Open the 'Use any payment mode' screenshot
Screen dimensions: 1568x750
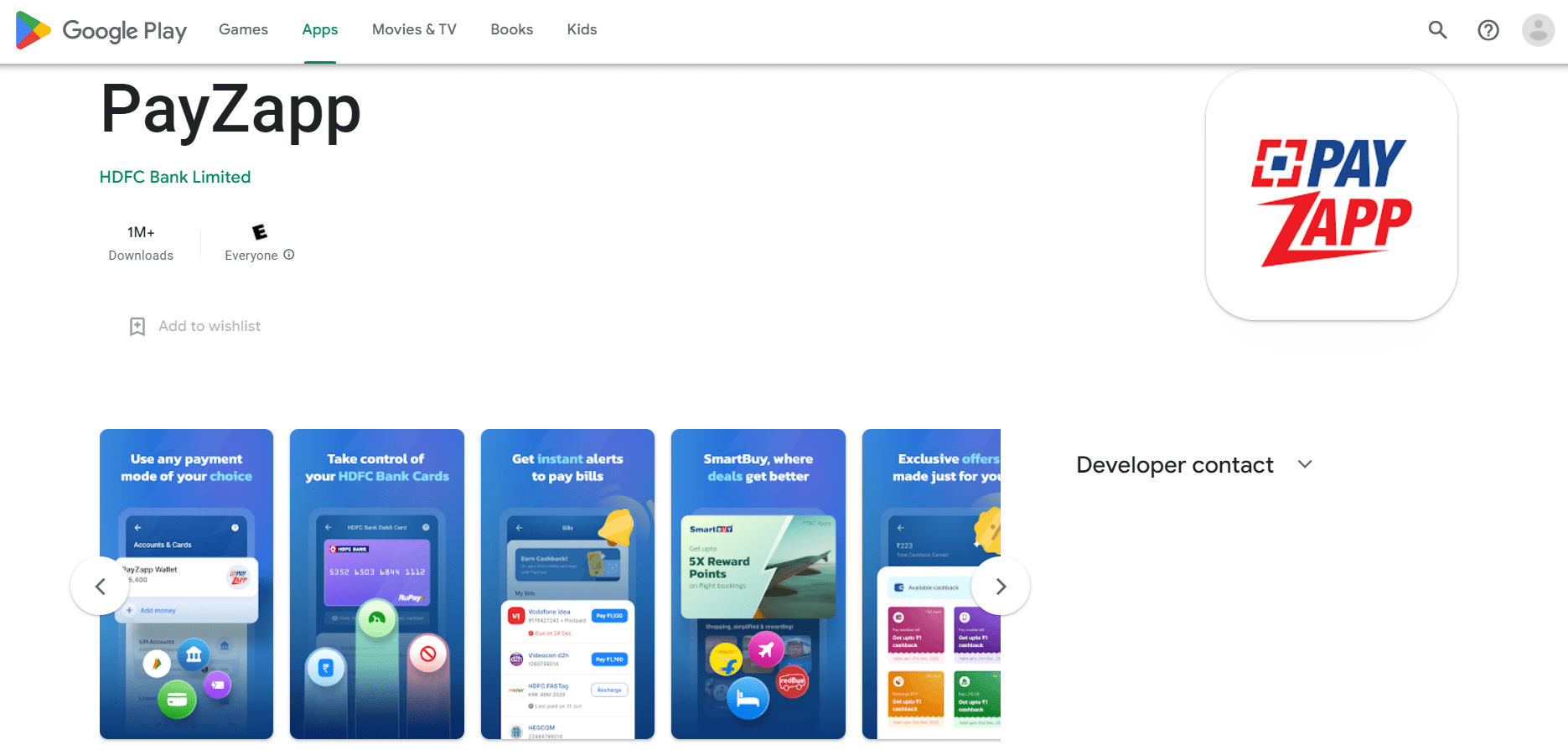186,584
